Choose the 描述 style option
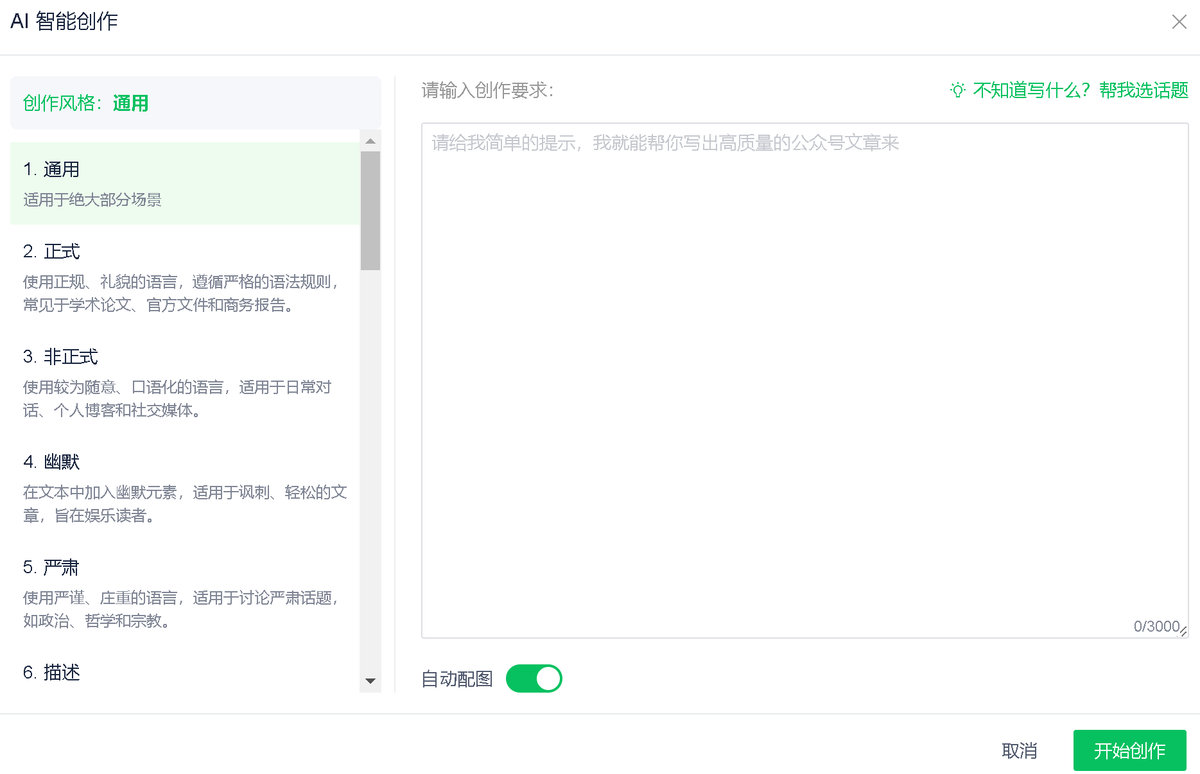Image resolution: width=1200 pixels, height=774 pixels. (185, 673)
